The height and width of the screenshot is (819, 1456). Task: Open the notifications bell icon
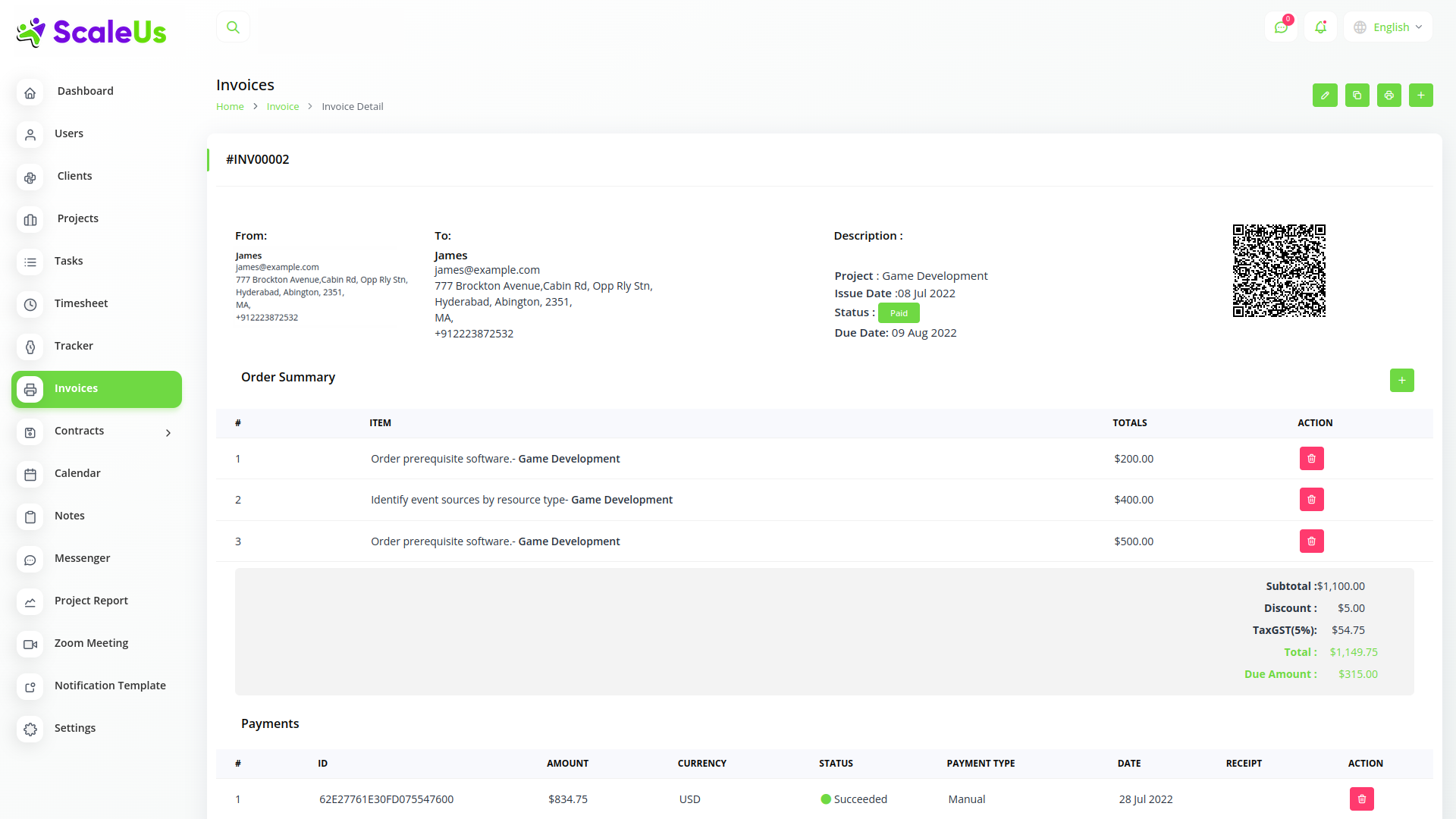pyautogui.click(x=1320, y=27)
